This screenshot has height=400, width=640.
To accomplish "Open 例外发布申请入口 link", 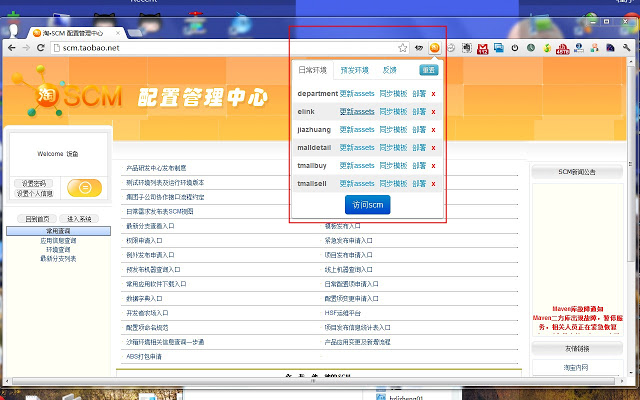I will (x=148, y=255).
